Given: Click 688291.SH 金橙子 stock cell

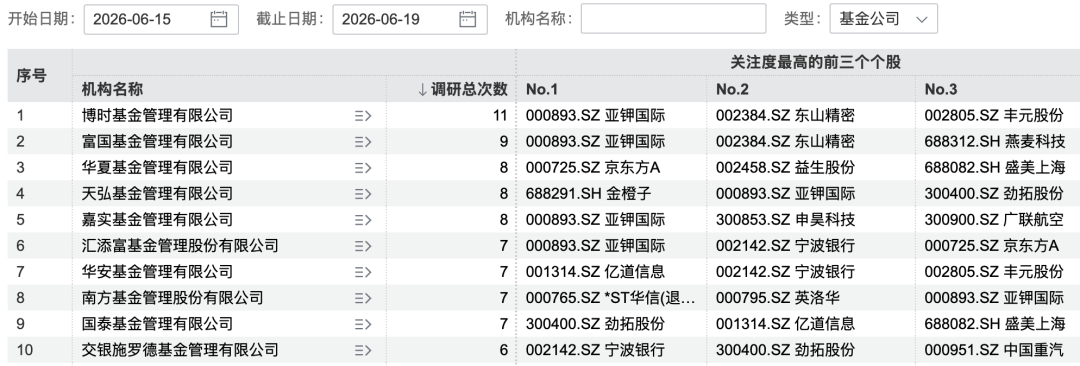Looking at the screenshot, I should [588, 194].
